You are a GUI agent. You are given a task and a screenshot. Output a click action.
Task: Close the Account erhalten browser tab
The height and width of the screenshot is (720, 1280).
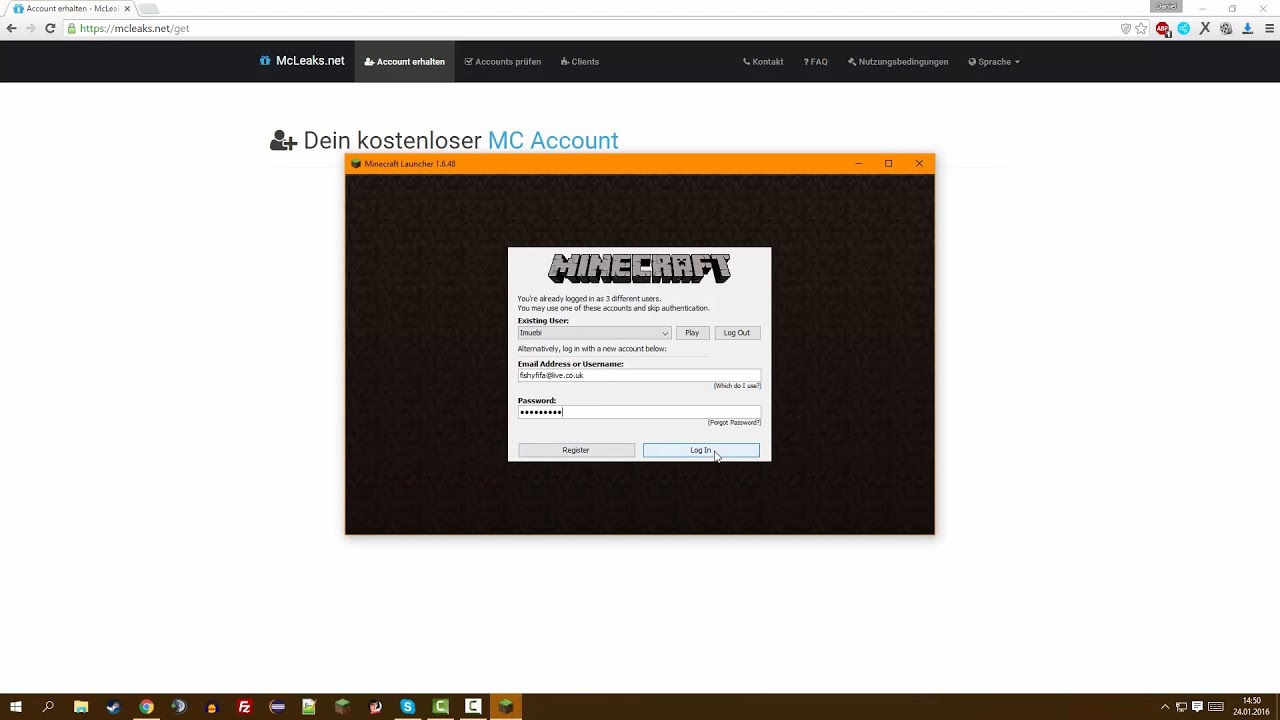(x=127, y=8)
